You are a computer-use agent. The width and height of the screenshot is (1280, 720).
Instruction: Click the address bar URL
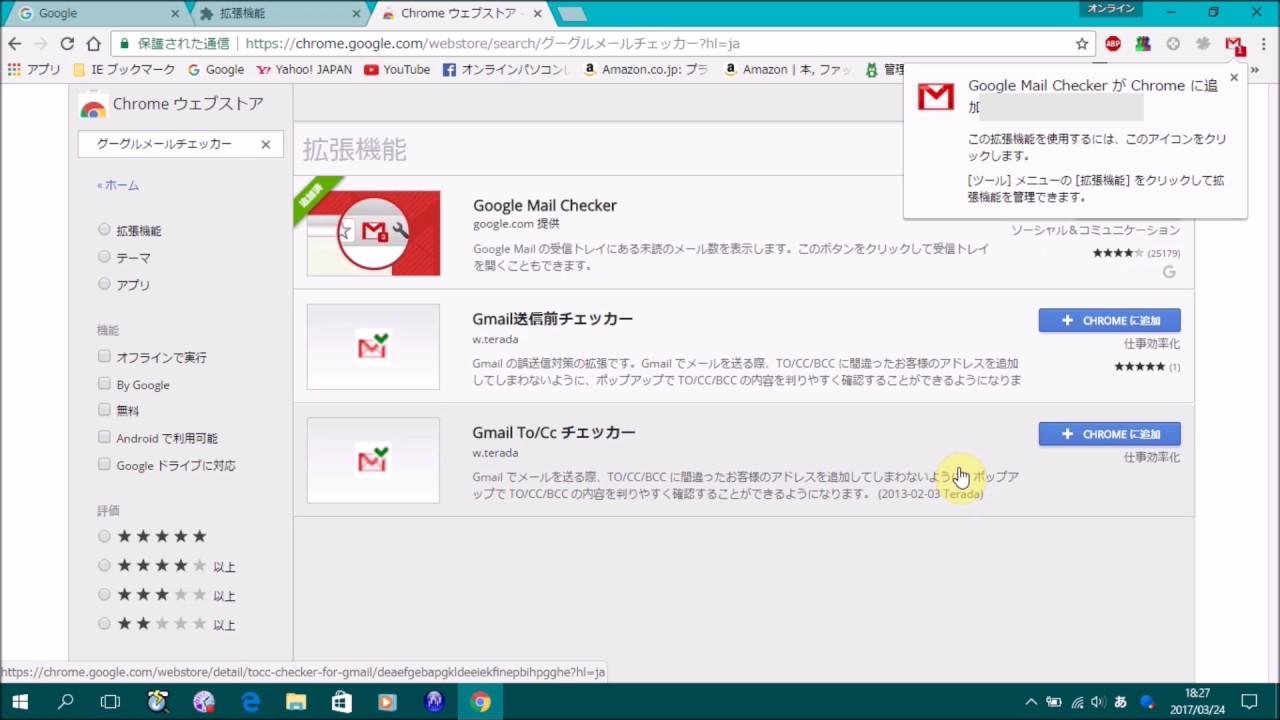coord(492,44)
